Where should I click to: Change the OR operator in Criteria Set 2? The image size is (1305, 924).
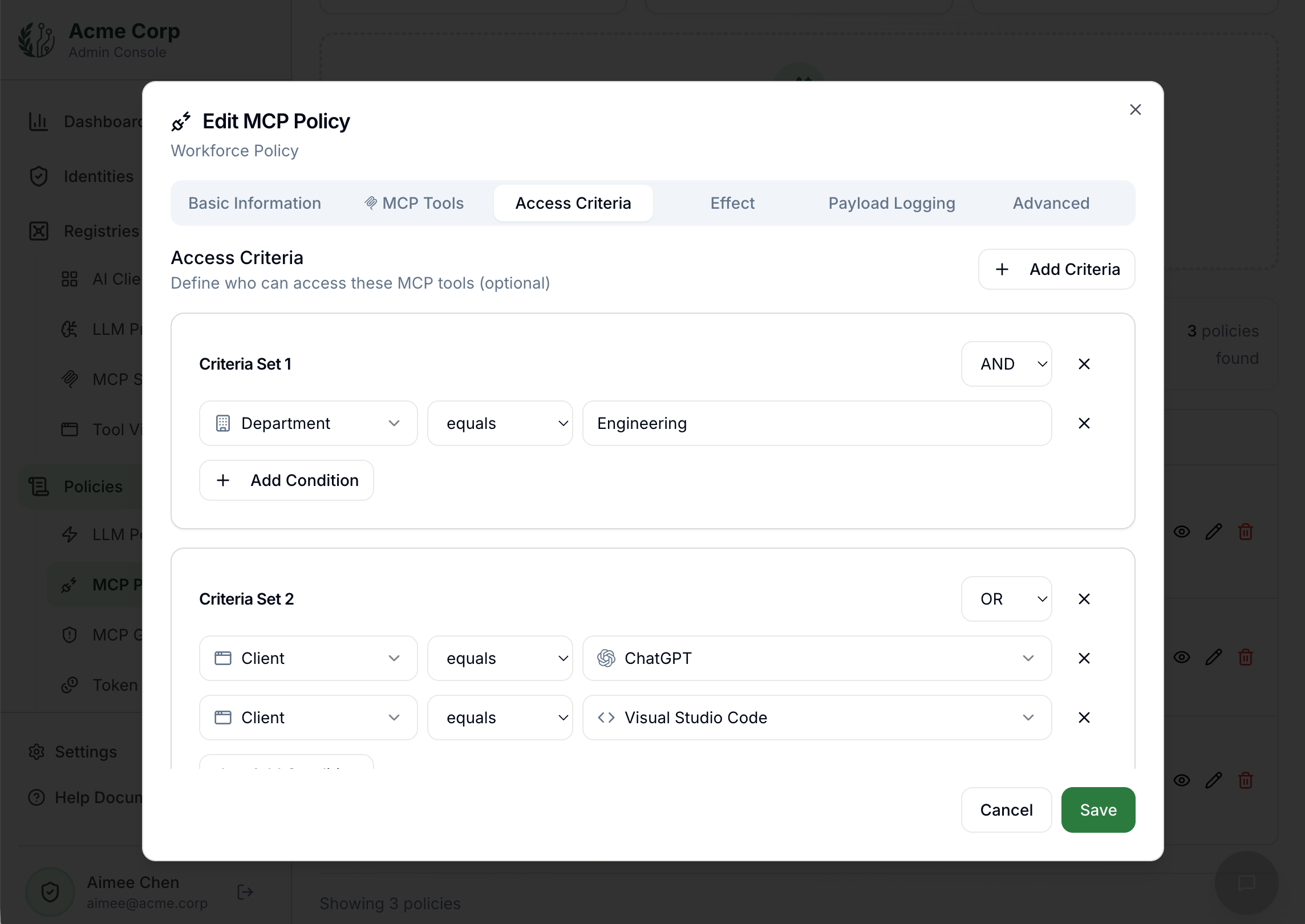pyautogui.click(x=1006, y=598)
